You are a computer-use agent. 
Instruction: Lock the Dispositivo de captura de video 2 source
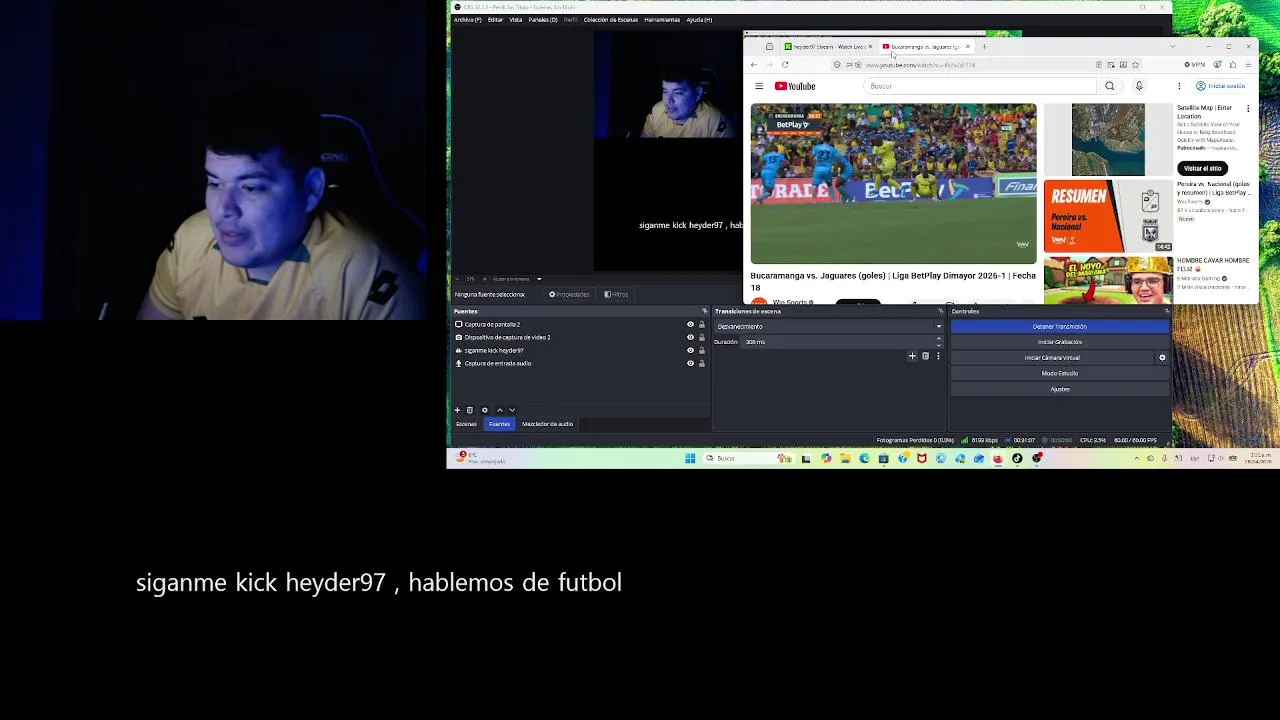pos(702,337)
